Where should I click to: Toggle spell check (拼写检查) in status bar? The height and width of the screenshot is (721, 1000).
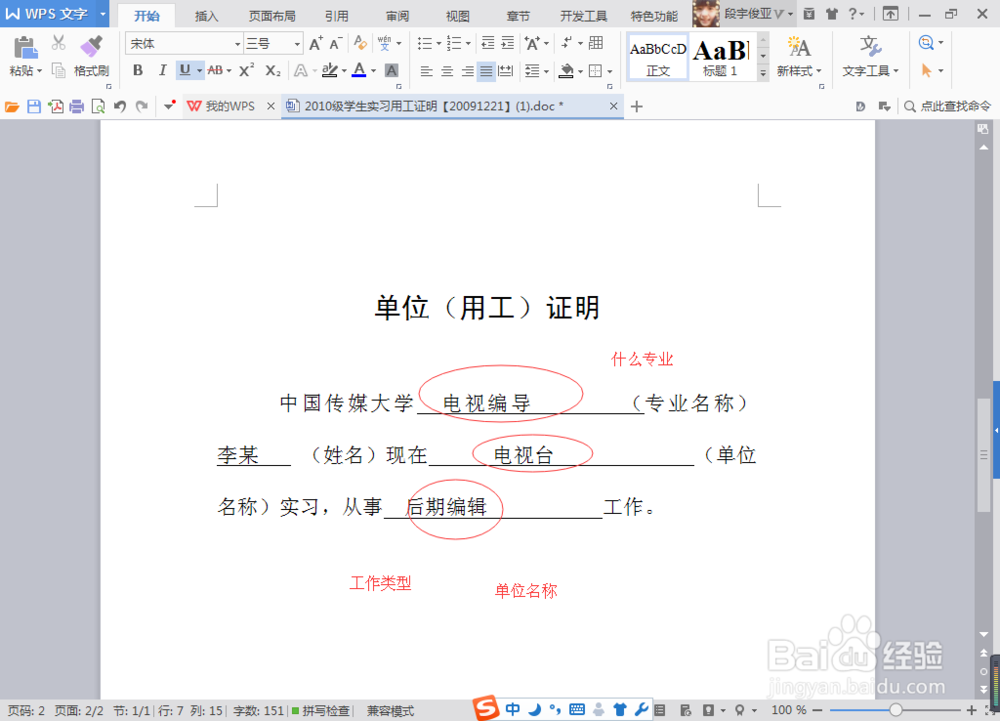pyautogui.click(x=321, y=710)
